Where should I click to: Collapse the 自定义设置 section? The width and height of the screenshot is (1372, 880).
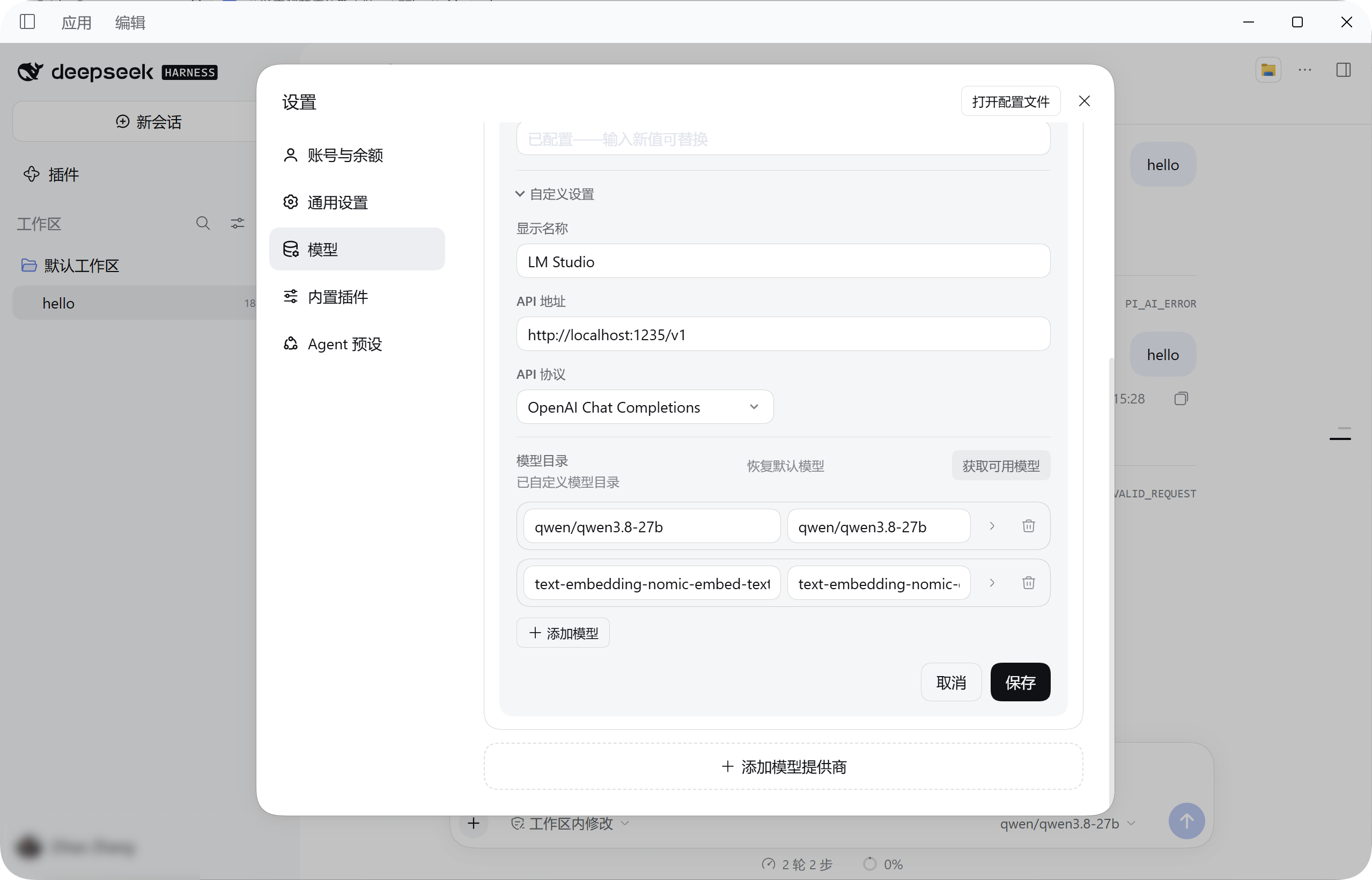(x=555, y=194)
